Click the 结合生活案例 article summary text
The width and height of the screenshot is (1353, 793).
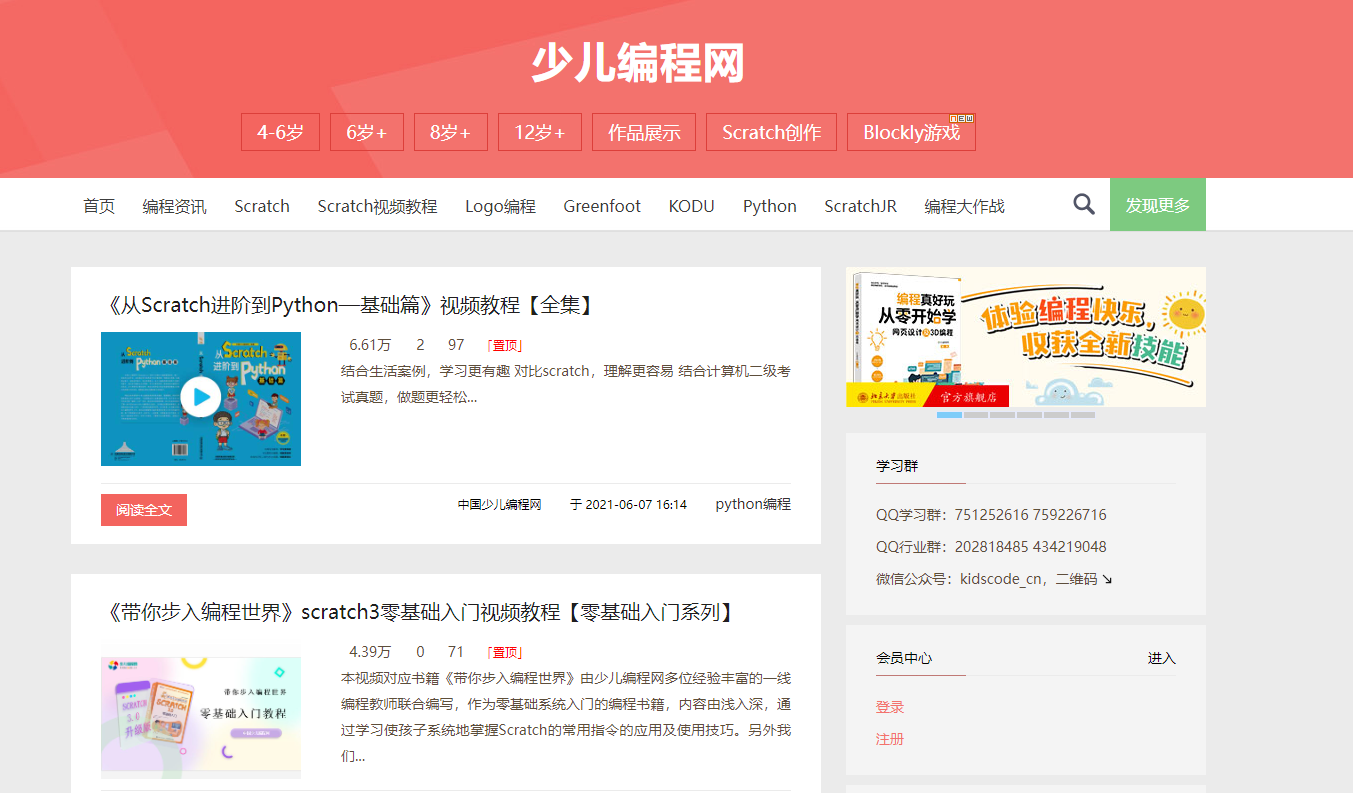[566, 384]
